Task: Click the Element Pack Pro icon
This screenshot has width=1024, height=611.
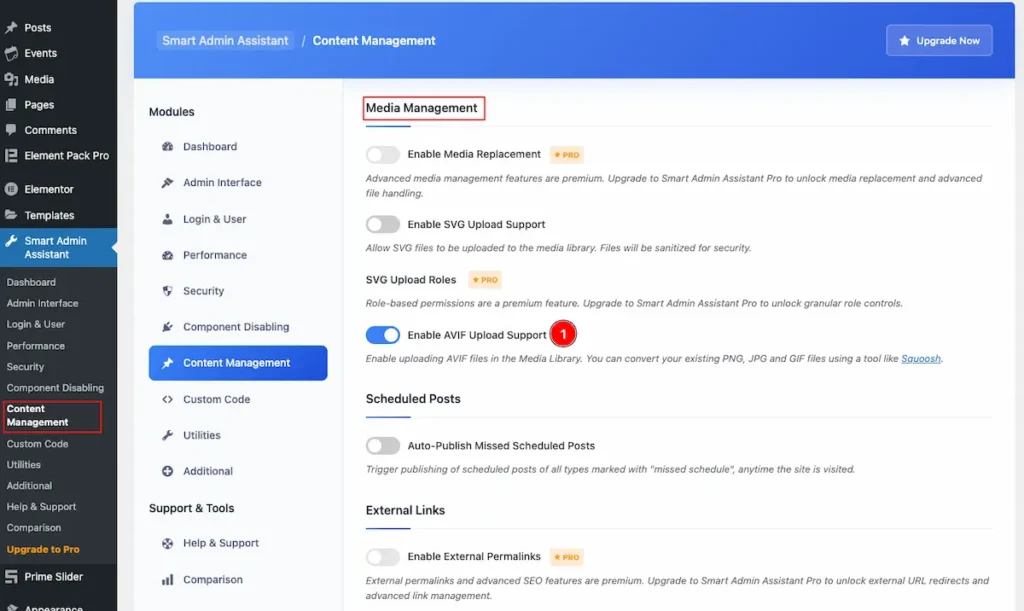Action: (x=11, y=155)
